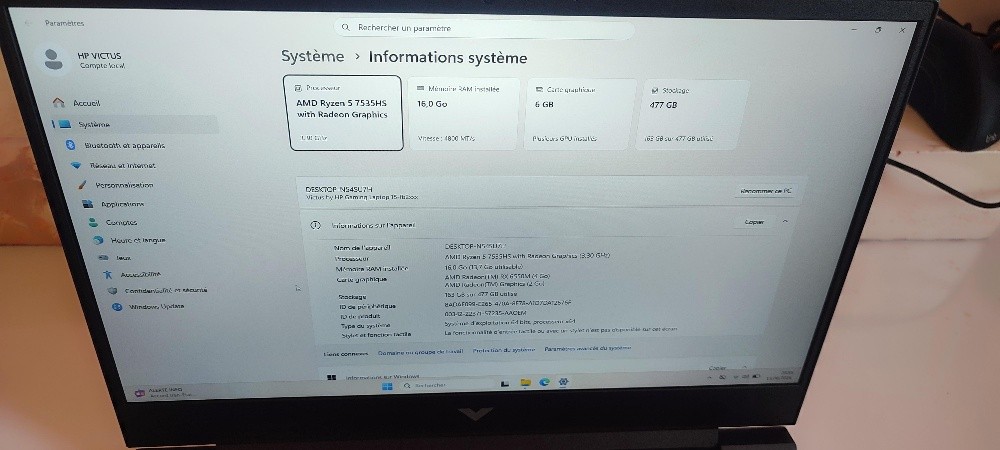Screen dimensions: 1000x450
Task: Copy device info with Copier button
Action: (x=754, y=222)
